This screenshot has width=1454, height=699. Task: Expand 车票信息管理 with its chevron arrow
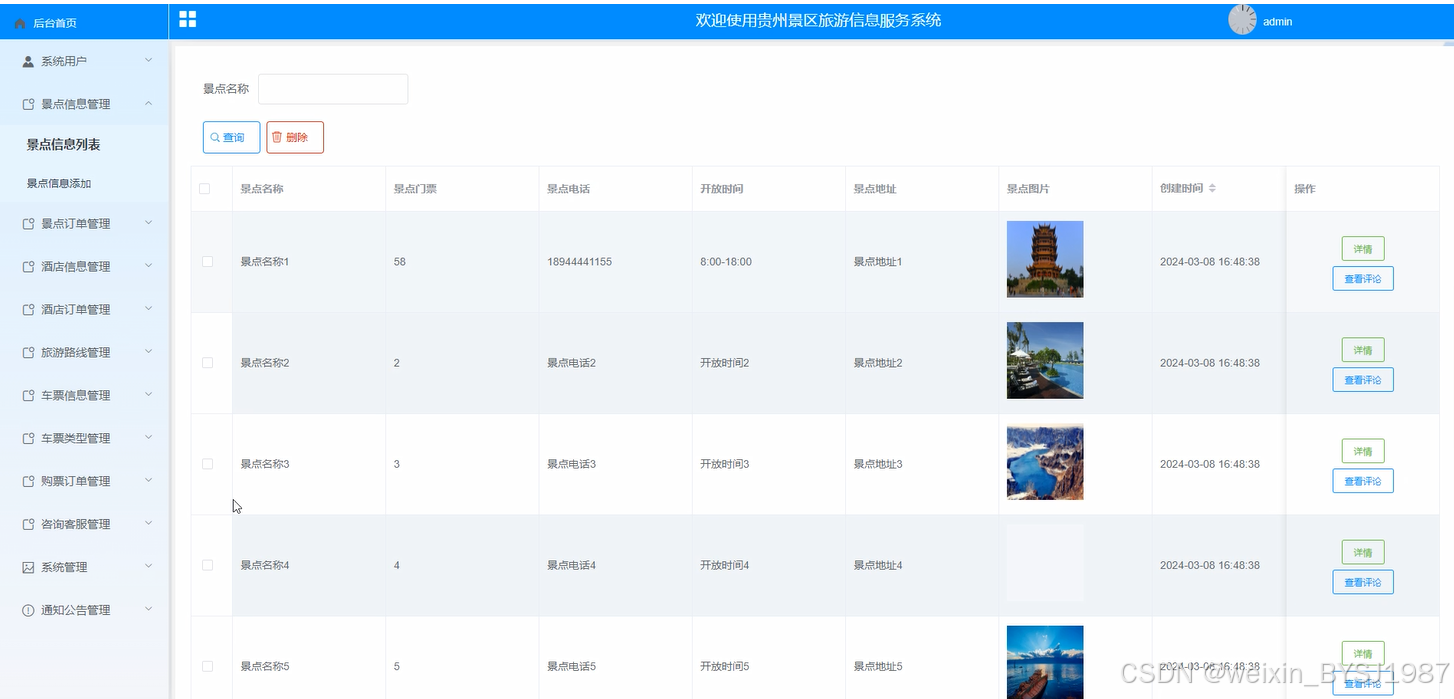(x=148, y=395)
